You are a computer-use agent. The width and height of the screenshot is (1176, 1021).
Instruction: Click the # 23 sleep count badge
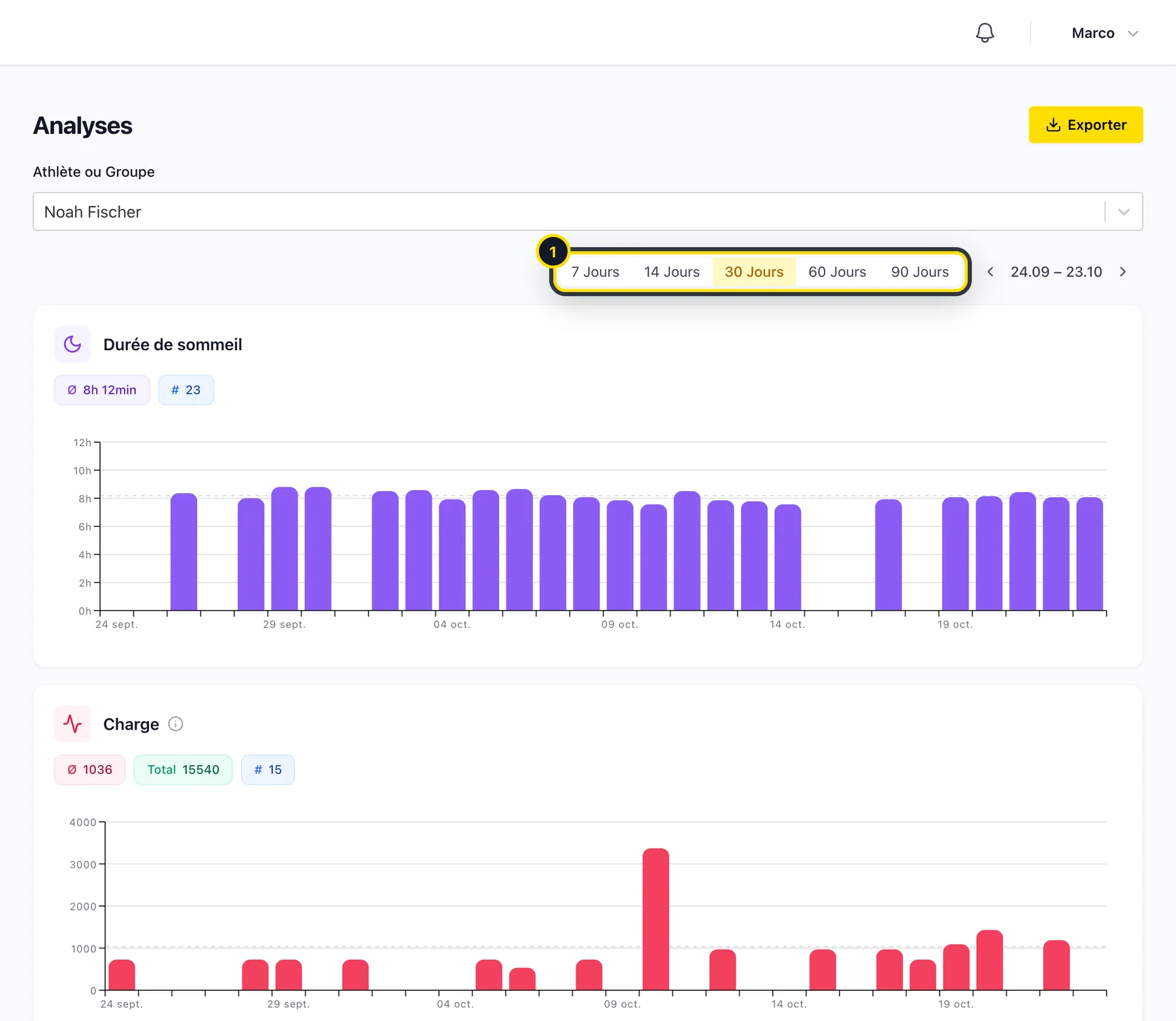[x=186, y=390]
